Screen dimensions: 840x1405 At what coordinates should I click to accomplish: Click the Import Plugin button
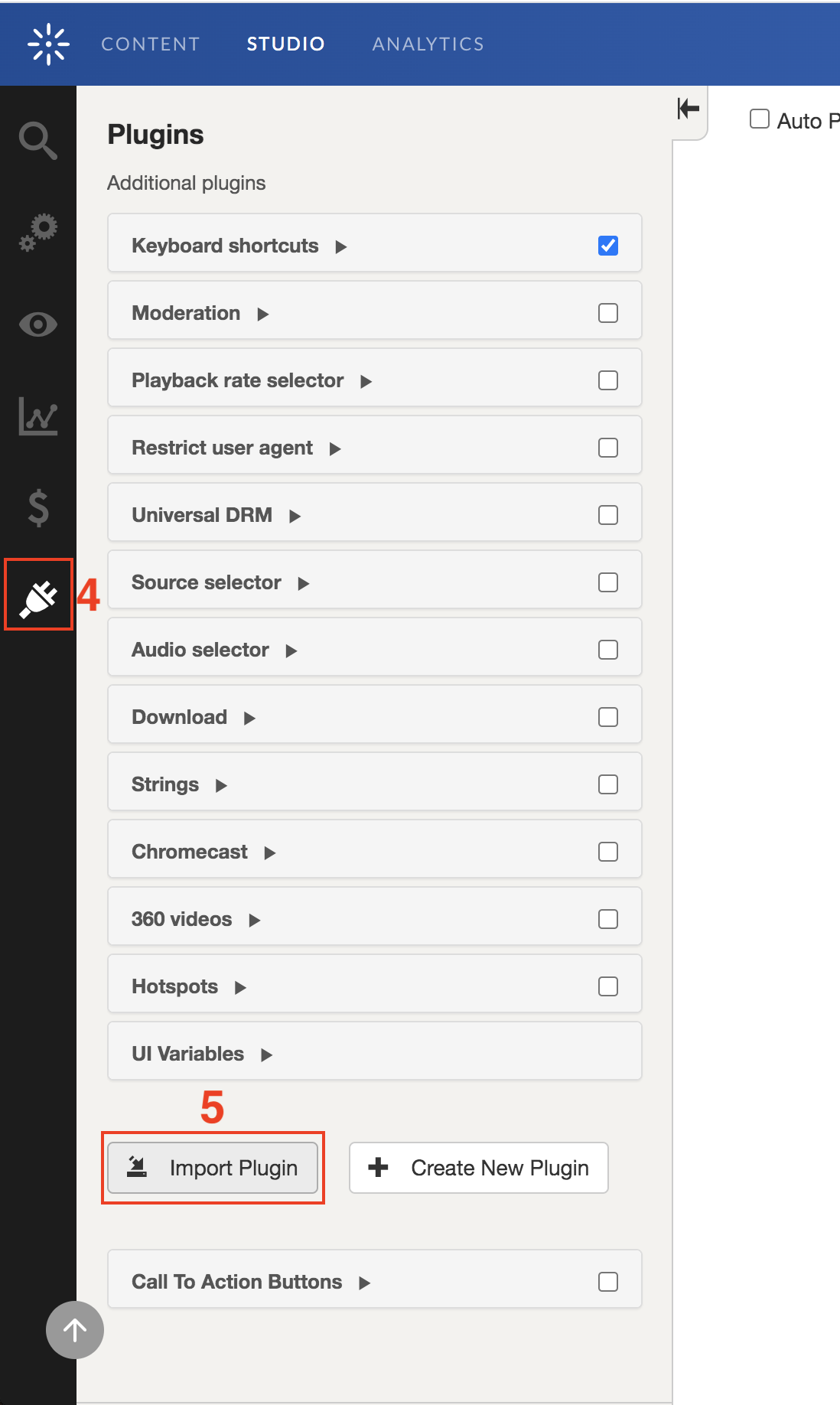[213, 1168]
